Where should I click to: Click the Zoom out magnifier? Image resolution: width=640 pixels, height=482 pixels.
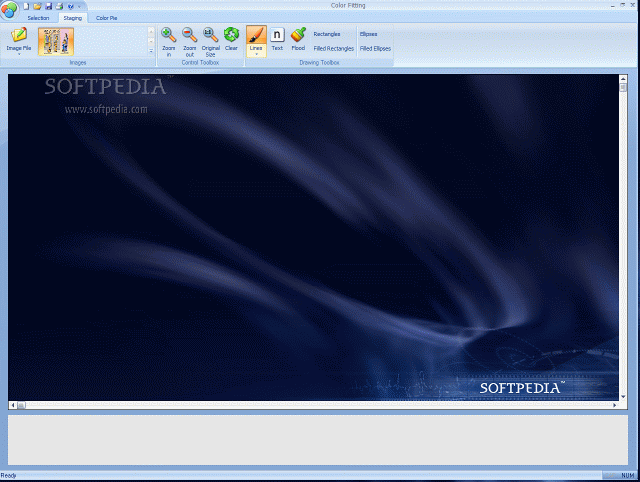pyautogui.click(x=189, y=41)
